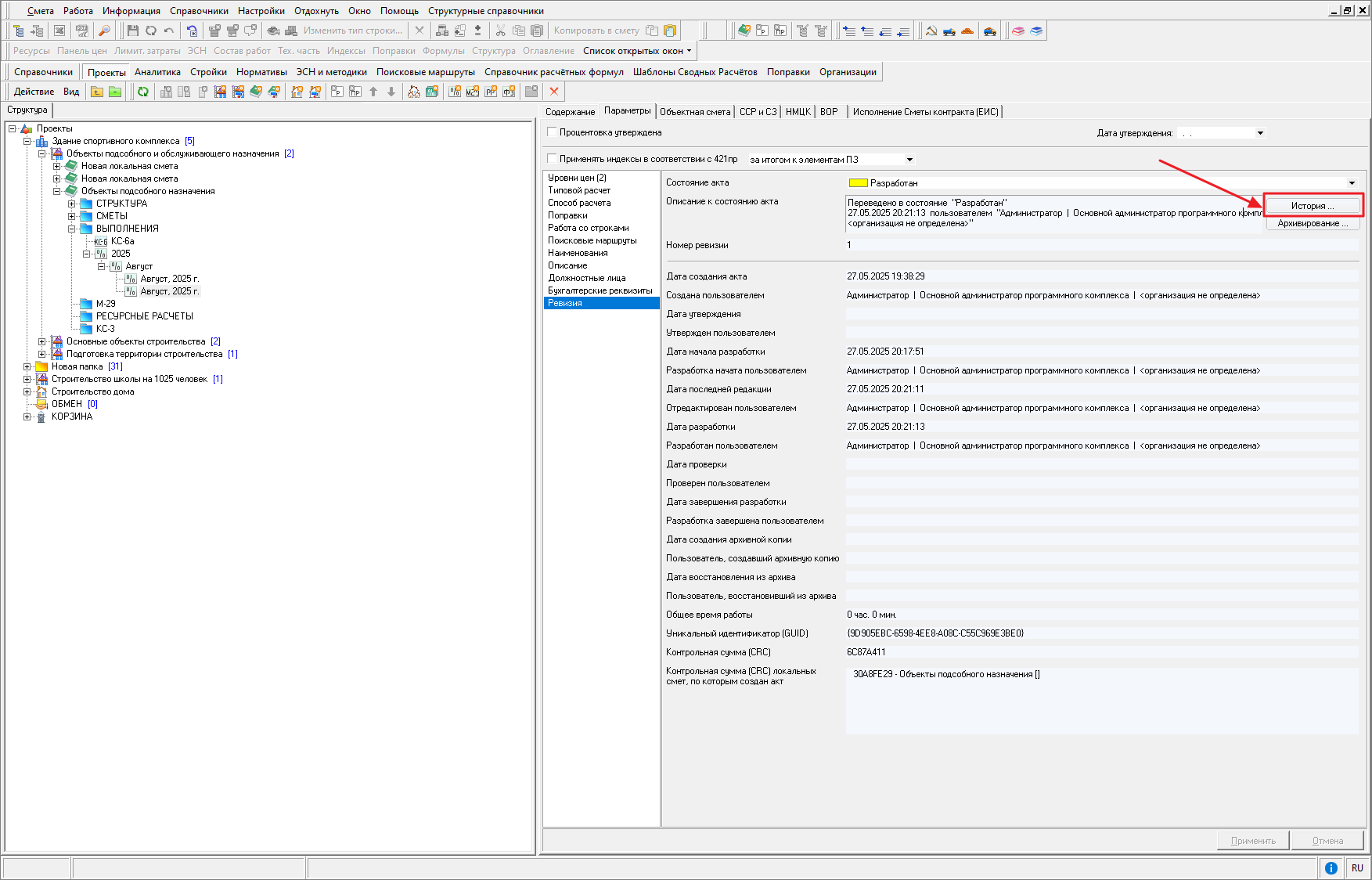Enable the Процентовка утверждена checkbox

pos(552,132)
